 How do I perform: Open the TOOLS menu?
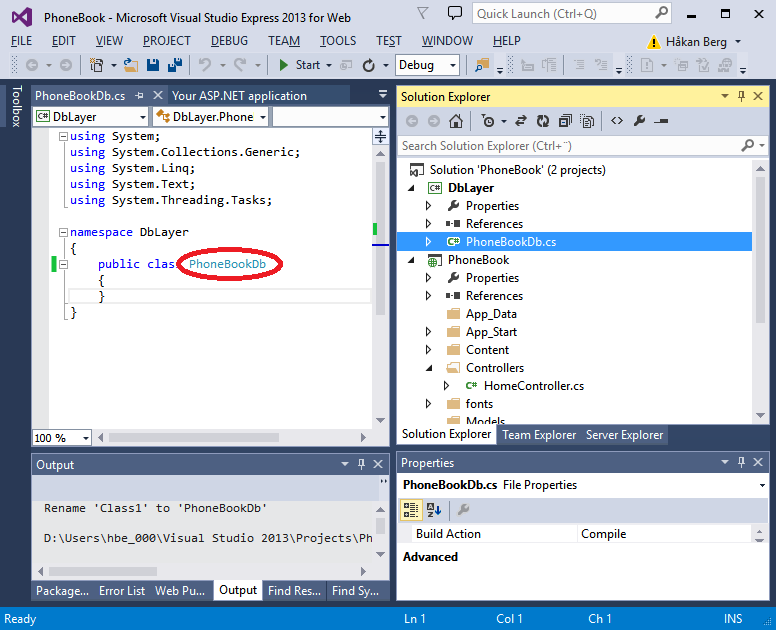pos(338,41)
